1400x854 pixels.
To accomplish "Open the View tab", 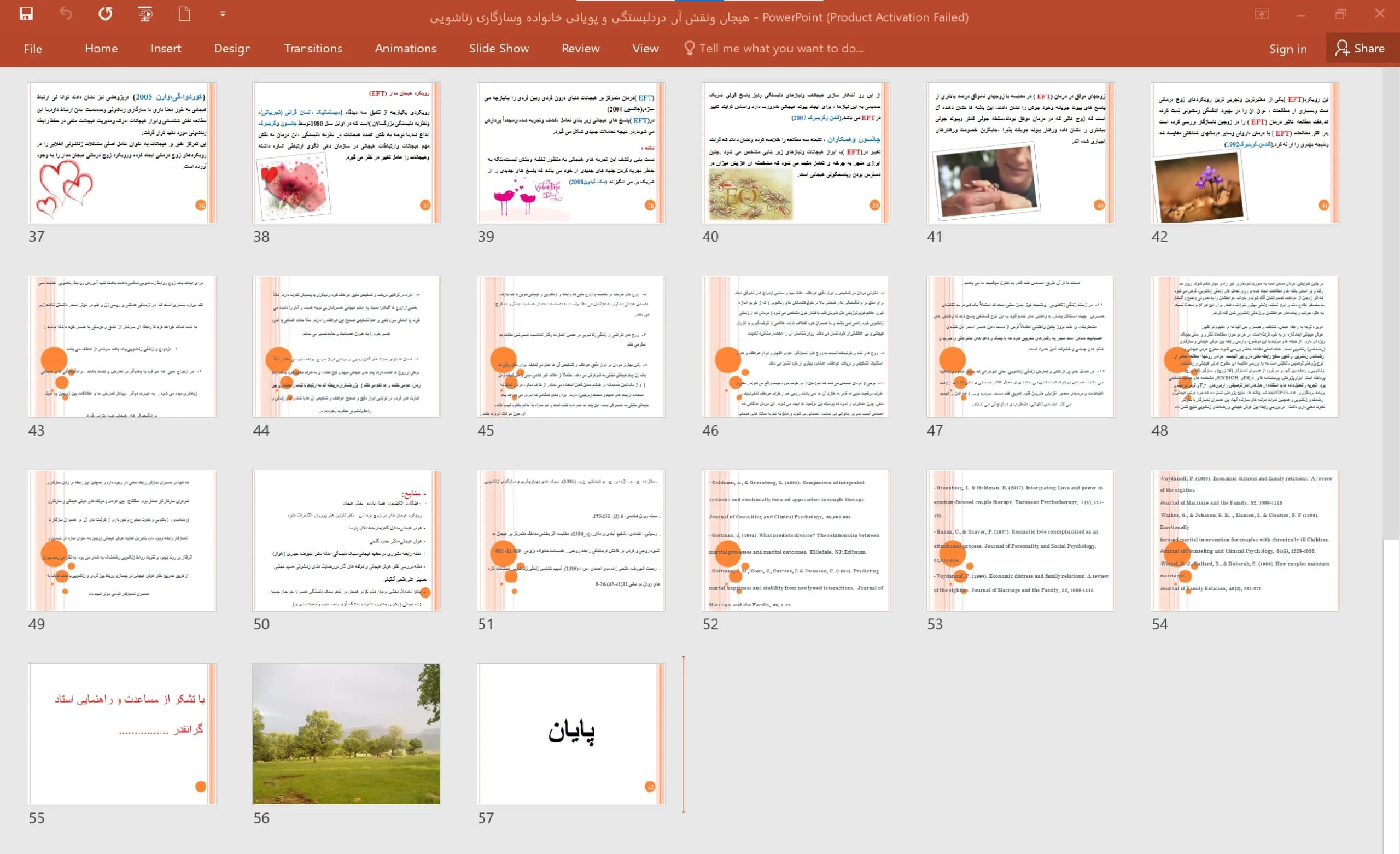I will click(x=645, y=49).
